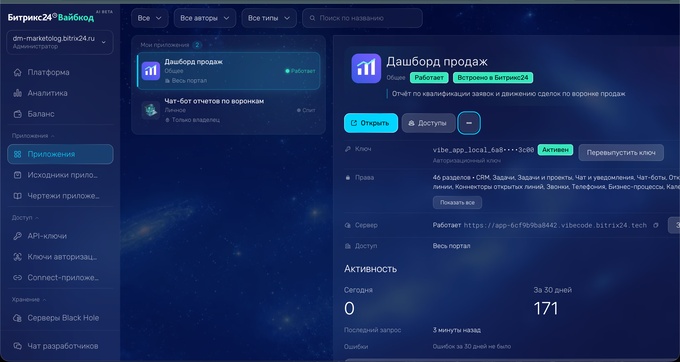The height and width of the screenshot is (362, 680).
Task: Open the Доступы settings
Action: click(x=428, y=123)
